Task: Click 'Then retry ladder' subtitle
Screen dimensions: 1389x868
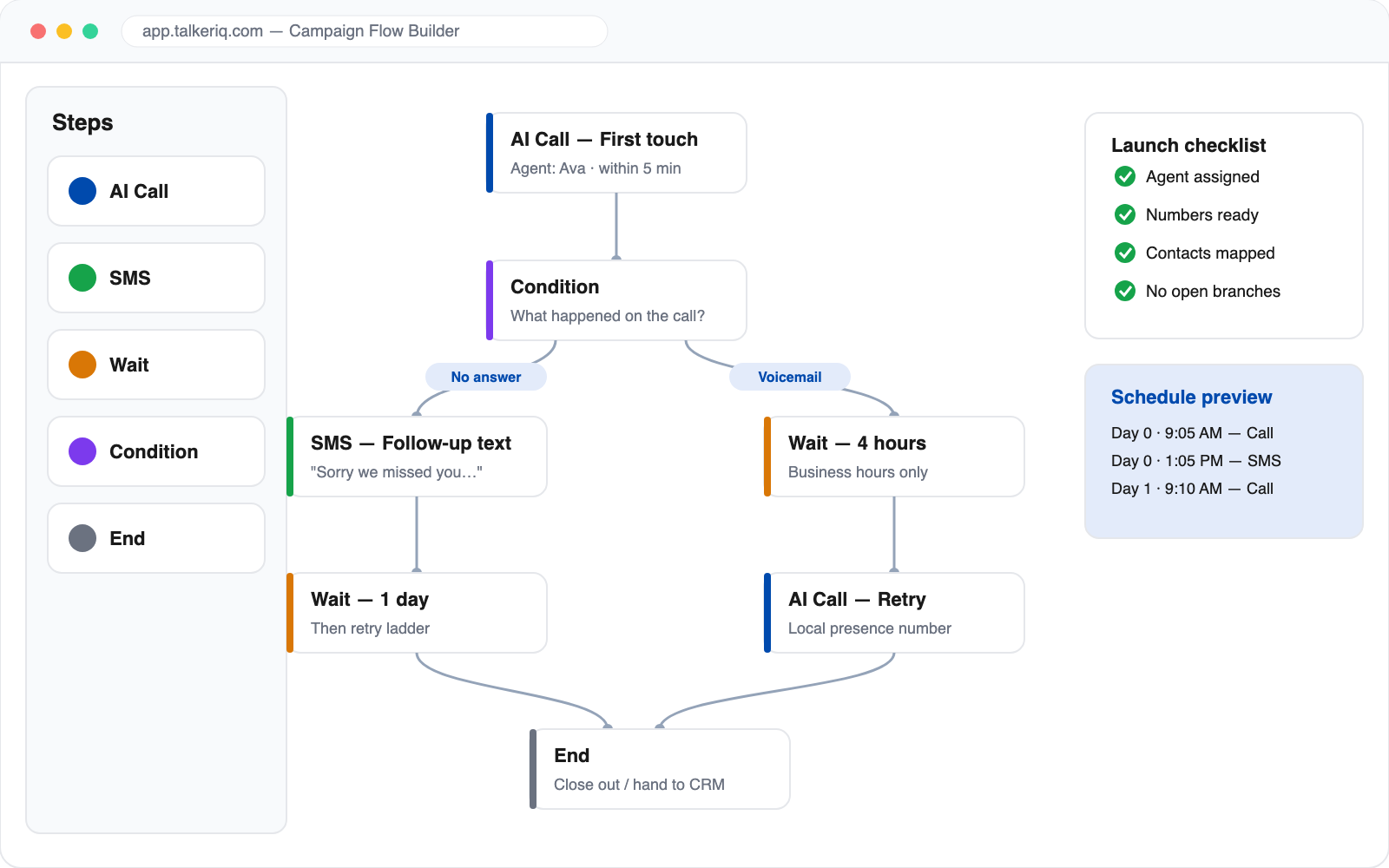Action: pyautogui.click(x=370, y=628)
